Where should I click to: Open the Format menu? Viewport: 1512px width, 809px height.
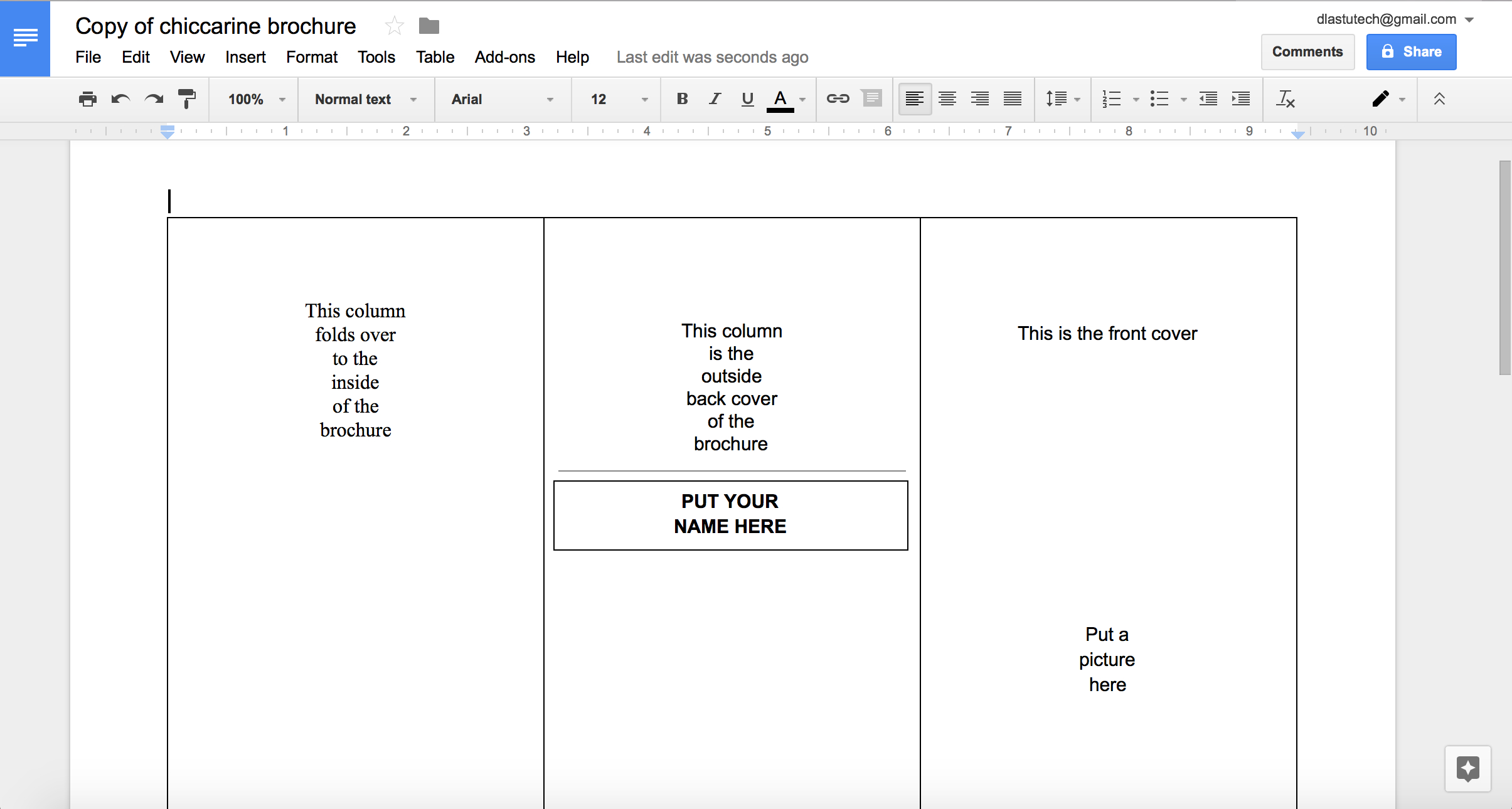[x=311, y=57]
